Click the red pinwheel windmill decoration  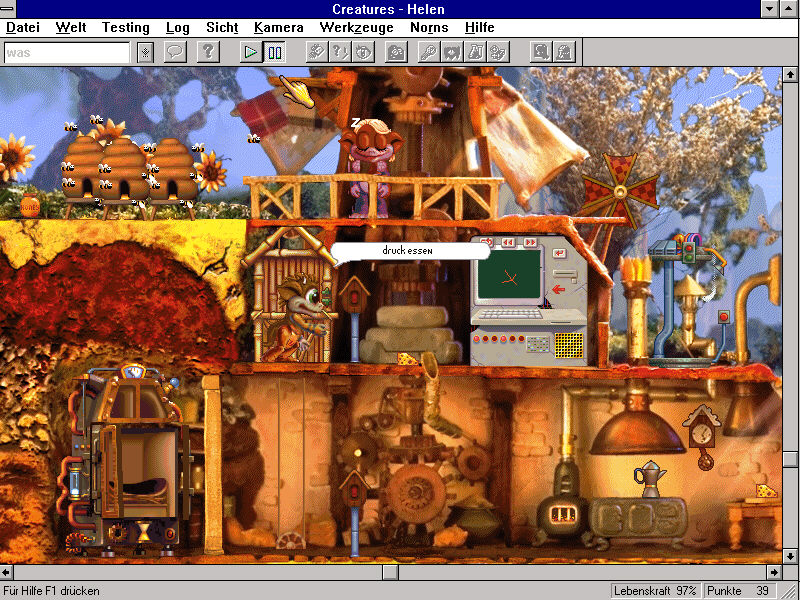point(620,191)
